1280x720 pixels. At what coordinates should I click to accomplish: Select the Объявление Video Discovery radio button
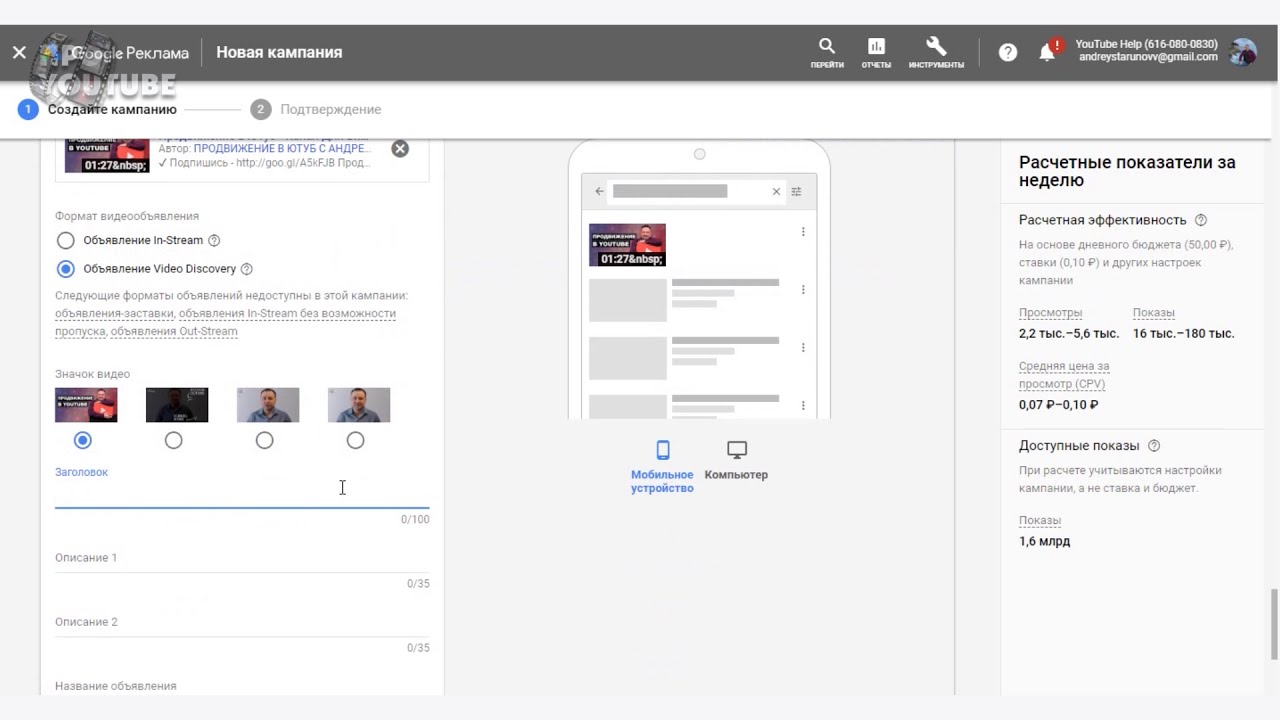click(66, 269)
